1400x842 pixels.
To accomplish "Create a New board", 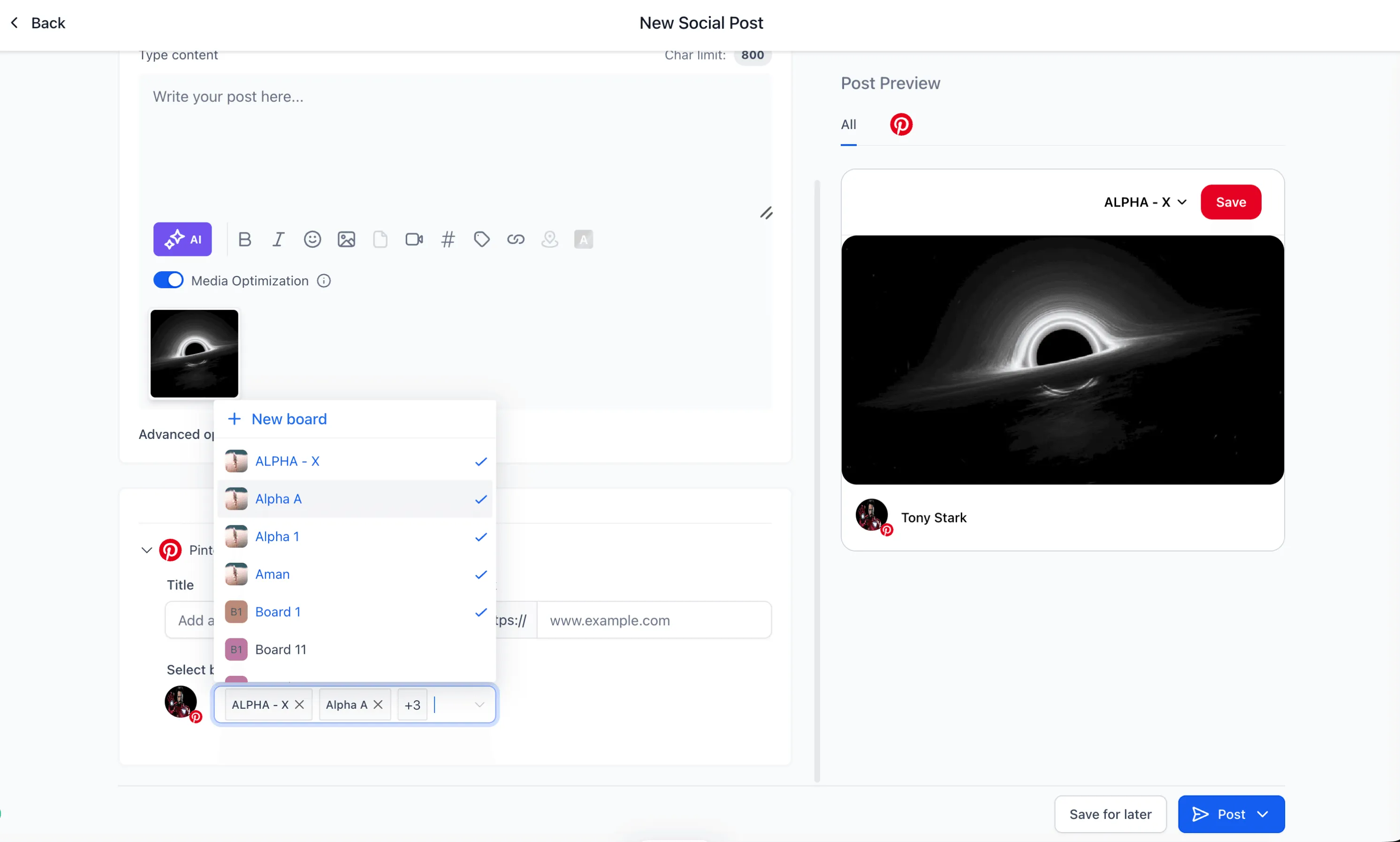I will (x=277, y=419).
